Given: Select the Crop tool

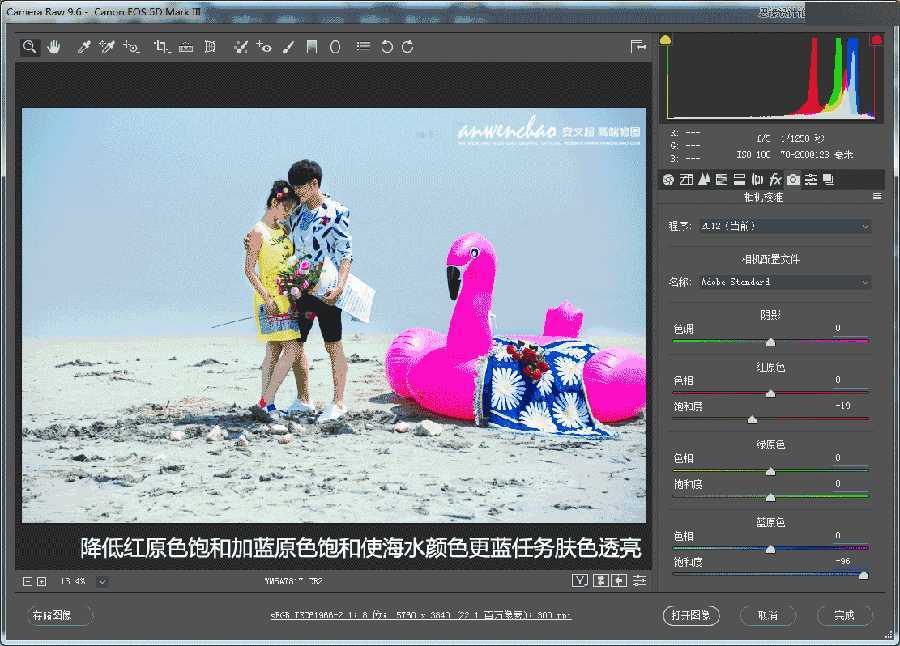Looking at the screenshot, I should [160, 46].
